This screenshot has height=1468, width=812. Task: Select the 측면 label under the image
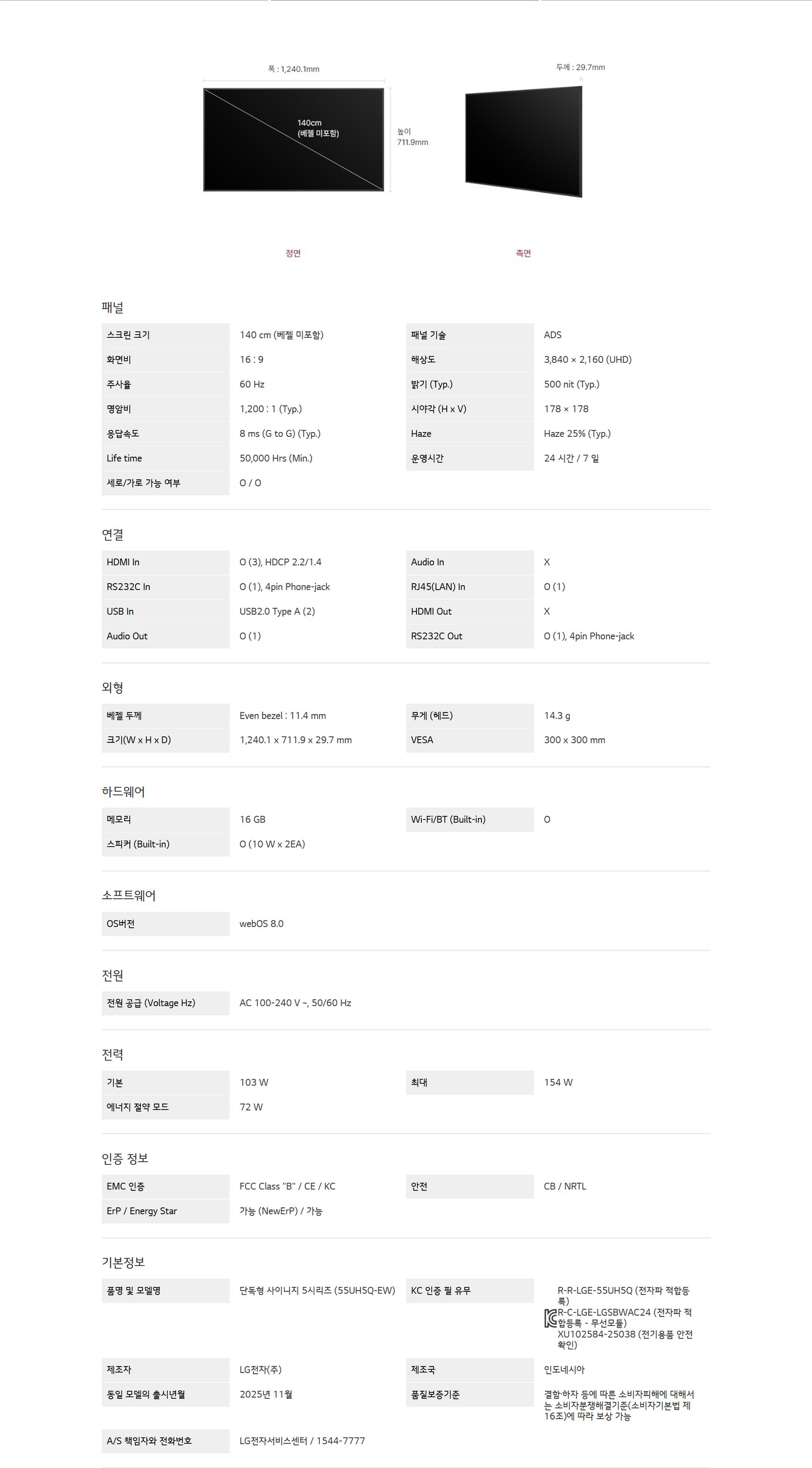click(x=523, y=254)
